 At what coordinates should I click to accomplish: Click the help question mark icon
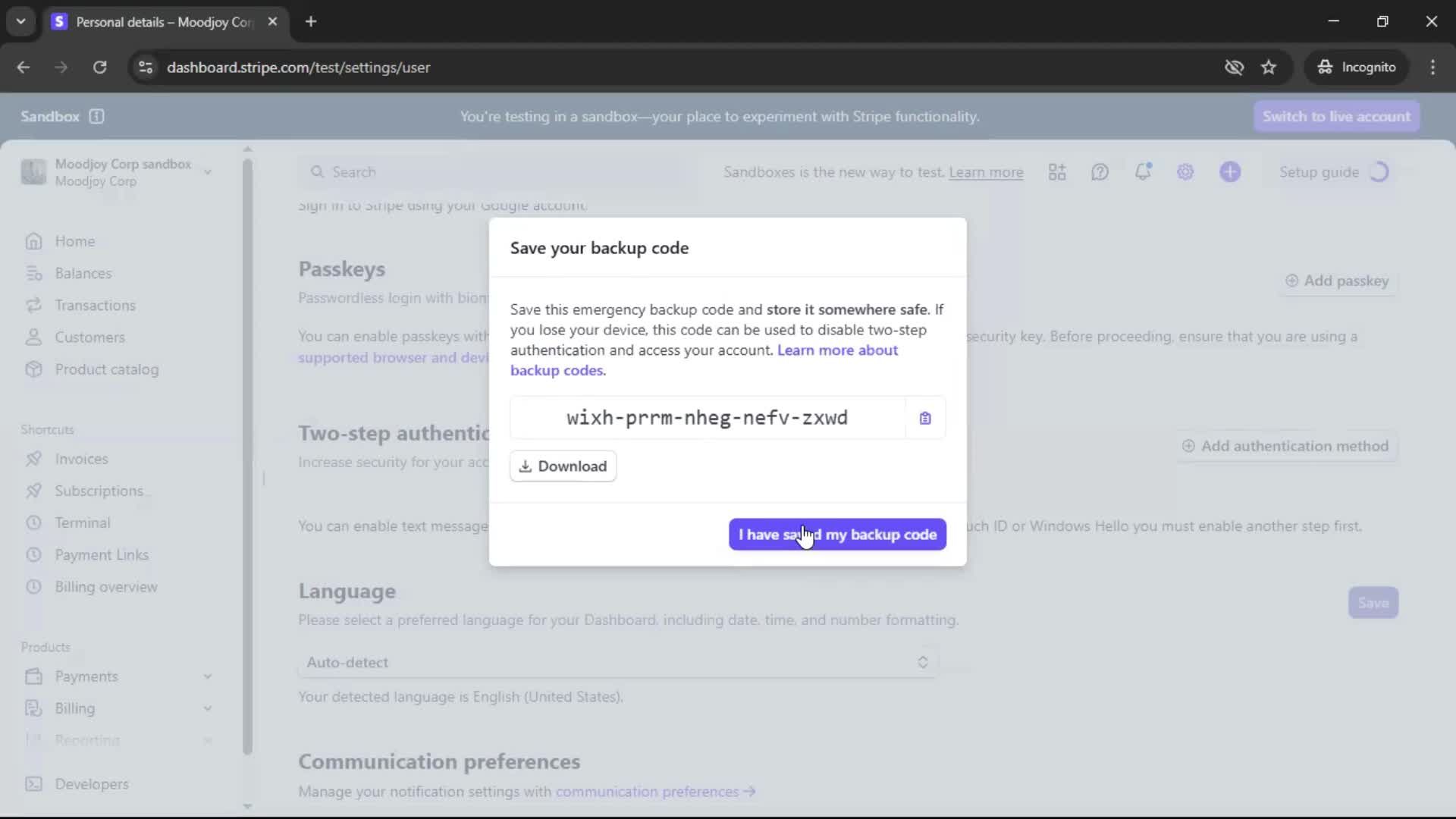[x=1100, y=172]
